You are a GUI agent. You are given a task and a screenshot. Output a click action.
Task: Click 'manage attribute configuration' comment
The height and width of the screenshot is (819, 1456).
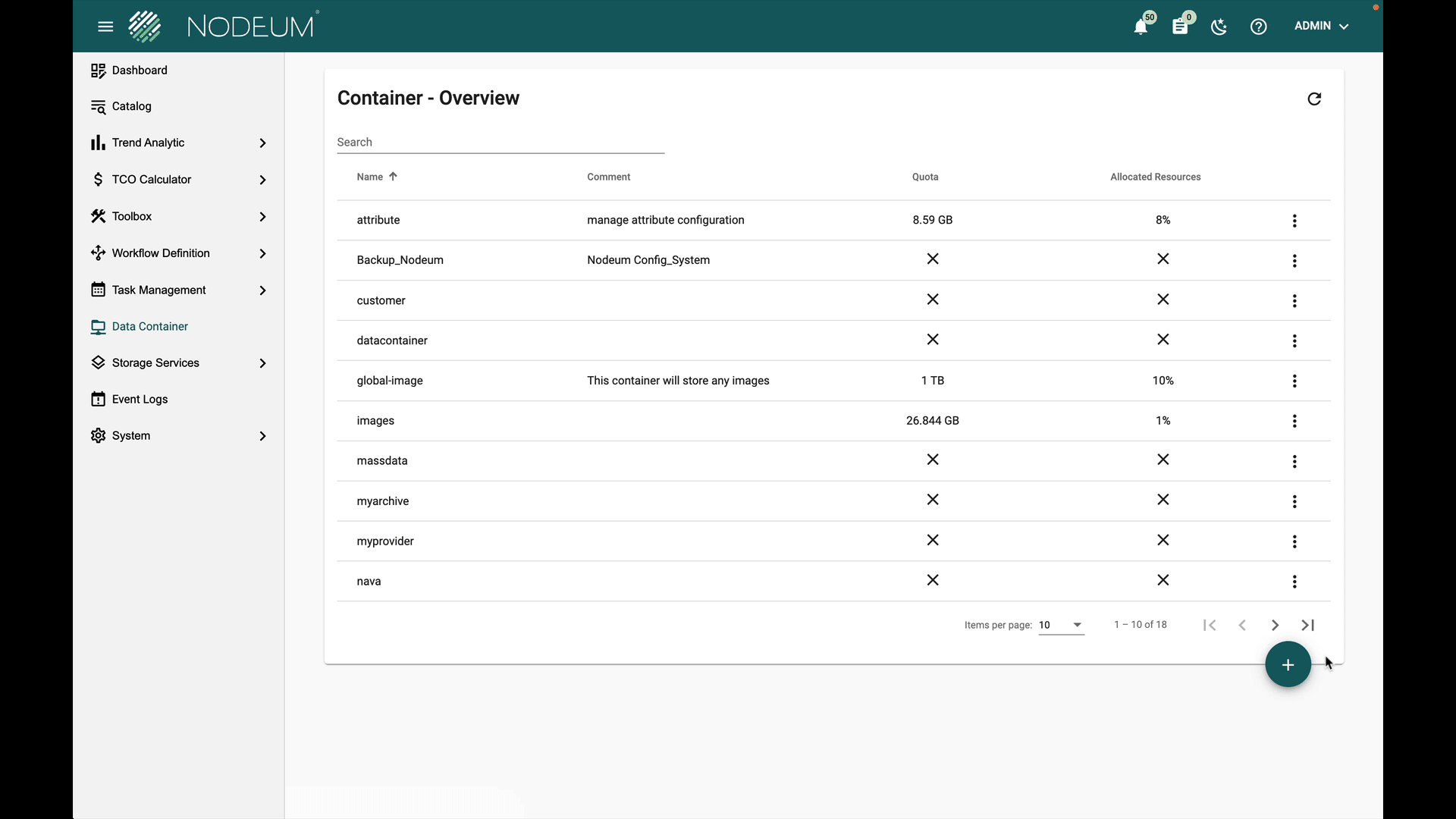click(665, 220)
